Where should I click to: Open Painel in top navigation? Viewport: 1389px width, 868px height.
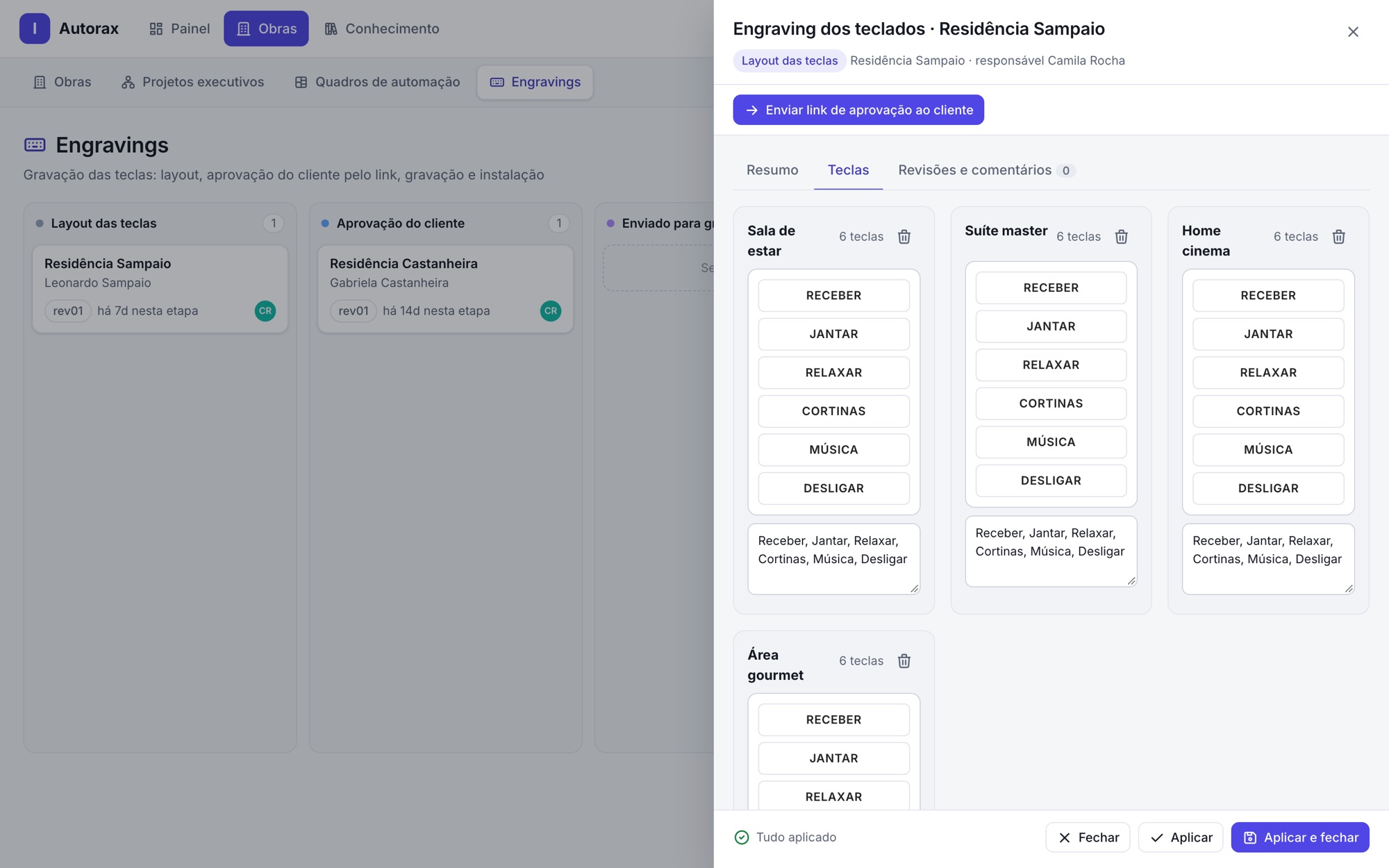[x=179, y=28]
